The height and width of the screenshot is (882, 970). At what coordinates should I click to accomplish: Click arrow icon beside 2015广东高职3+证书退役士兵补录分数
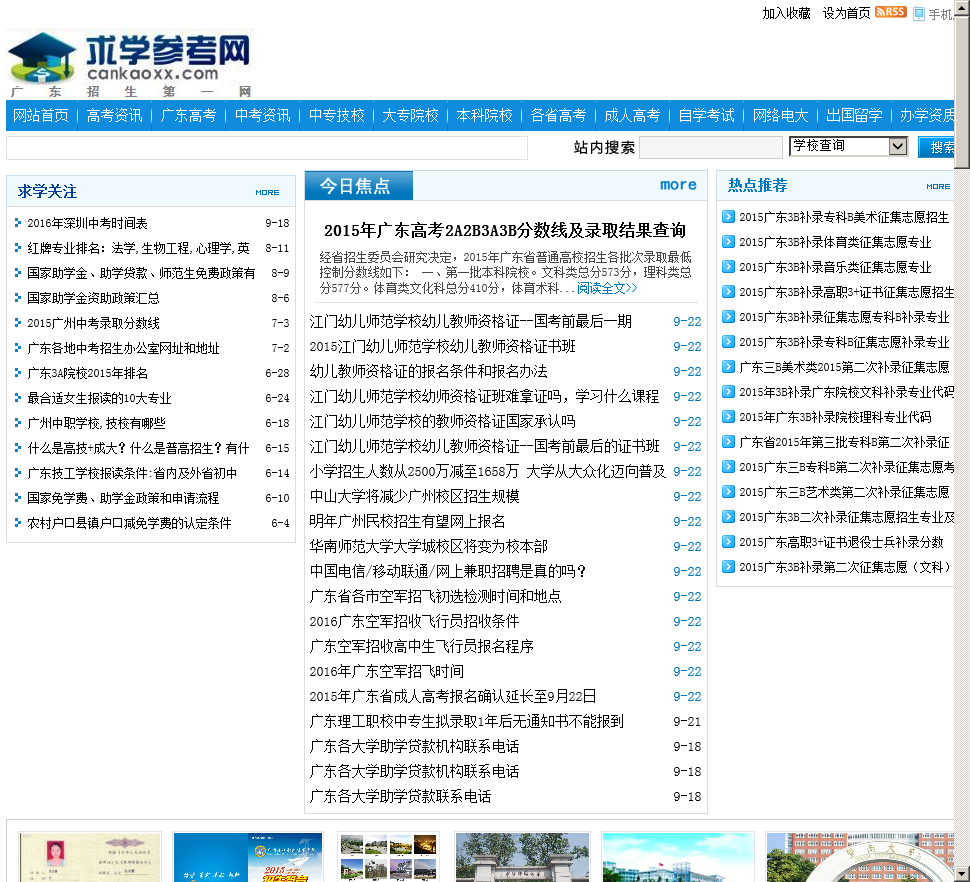click(729, 542)
